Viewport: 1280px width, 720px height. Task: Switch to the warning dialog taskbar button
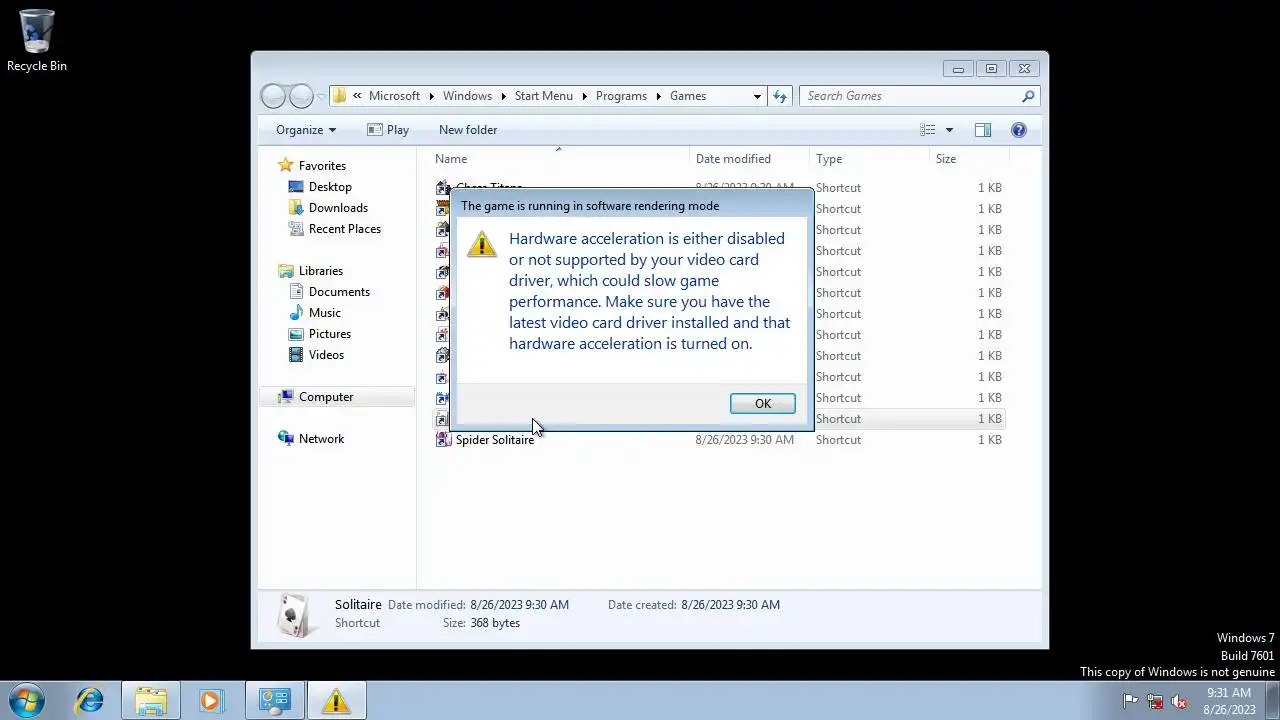coord(336,700)
